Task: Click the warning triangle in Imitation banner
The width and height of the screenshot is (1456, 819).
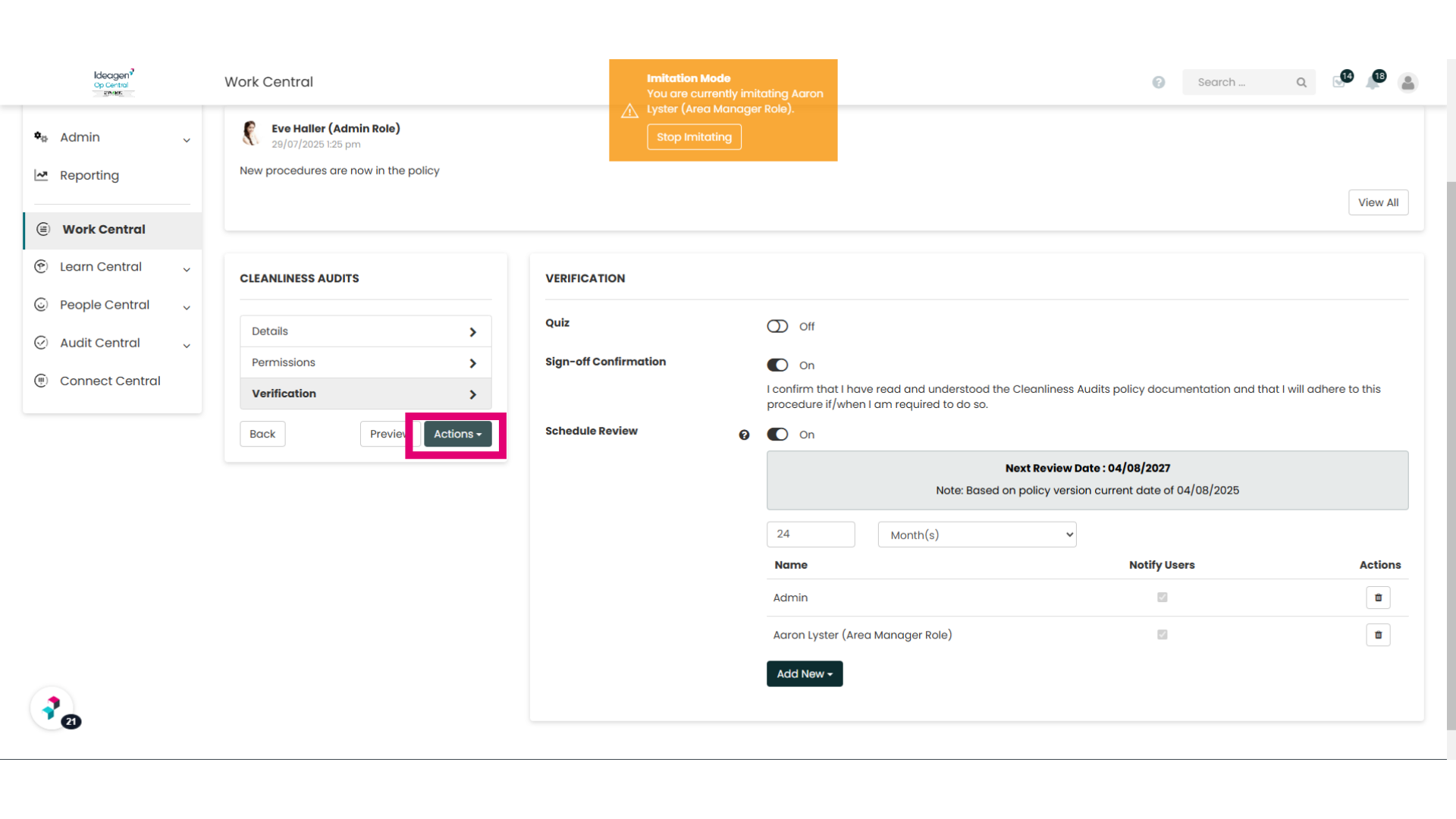Action: 629,111
